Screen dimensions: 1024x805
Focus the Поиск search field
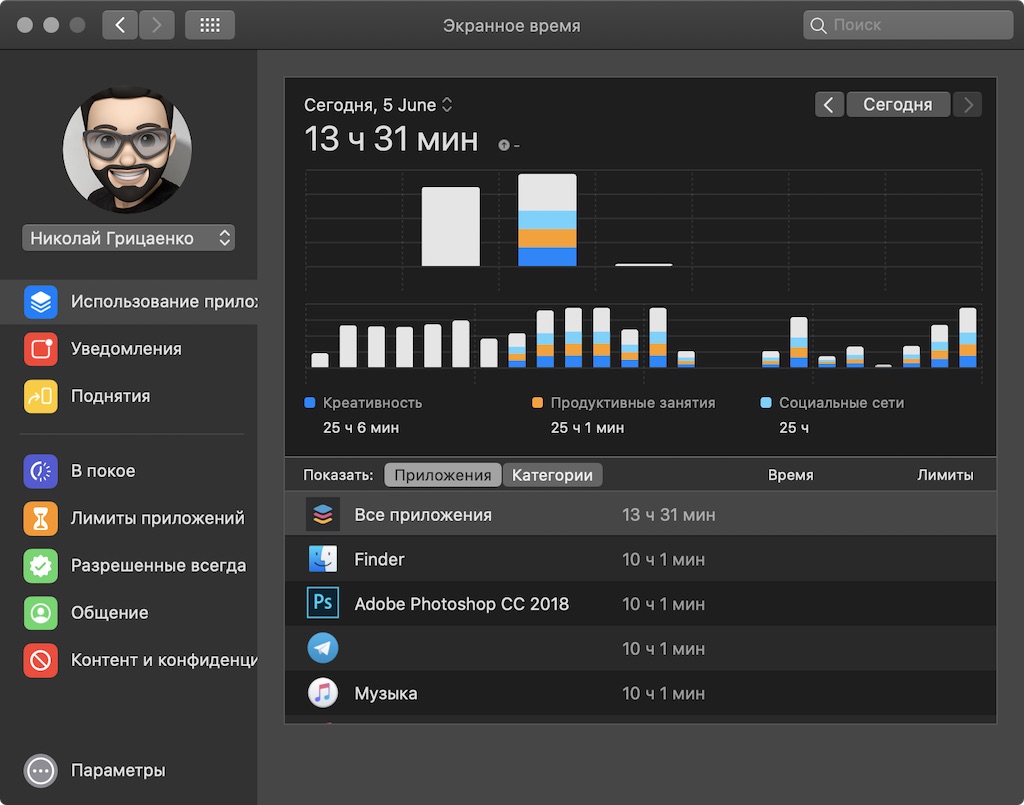tap(908, 25)
